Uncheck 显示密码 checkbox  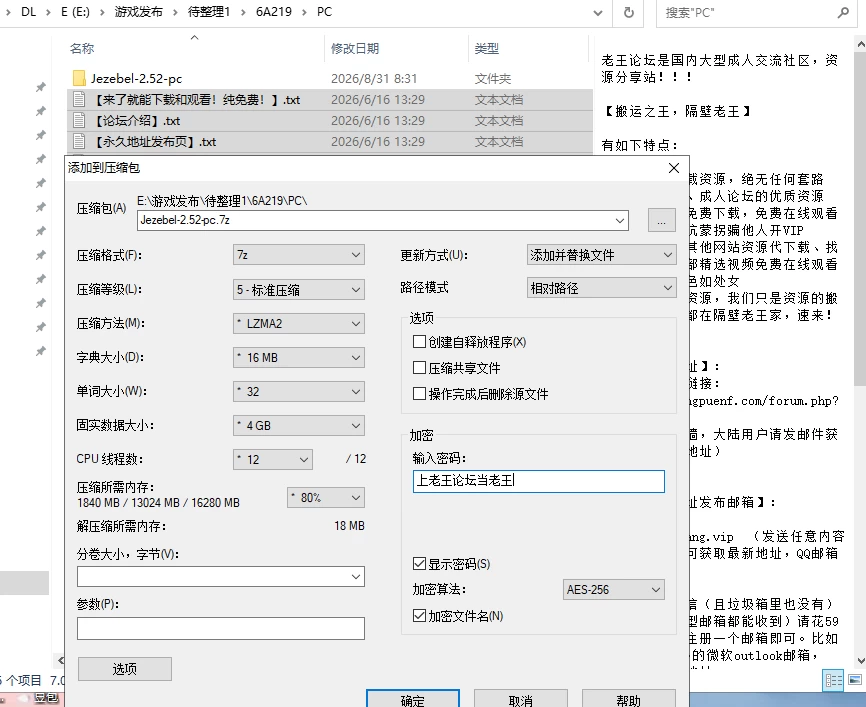419,564
